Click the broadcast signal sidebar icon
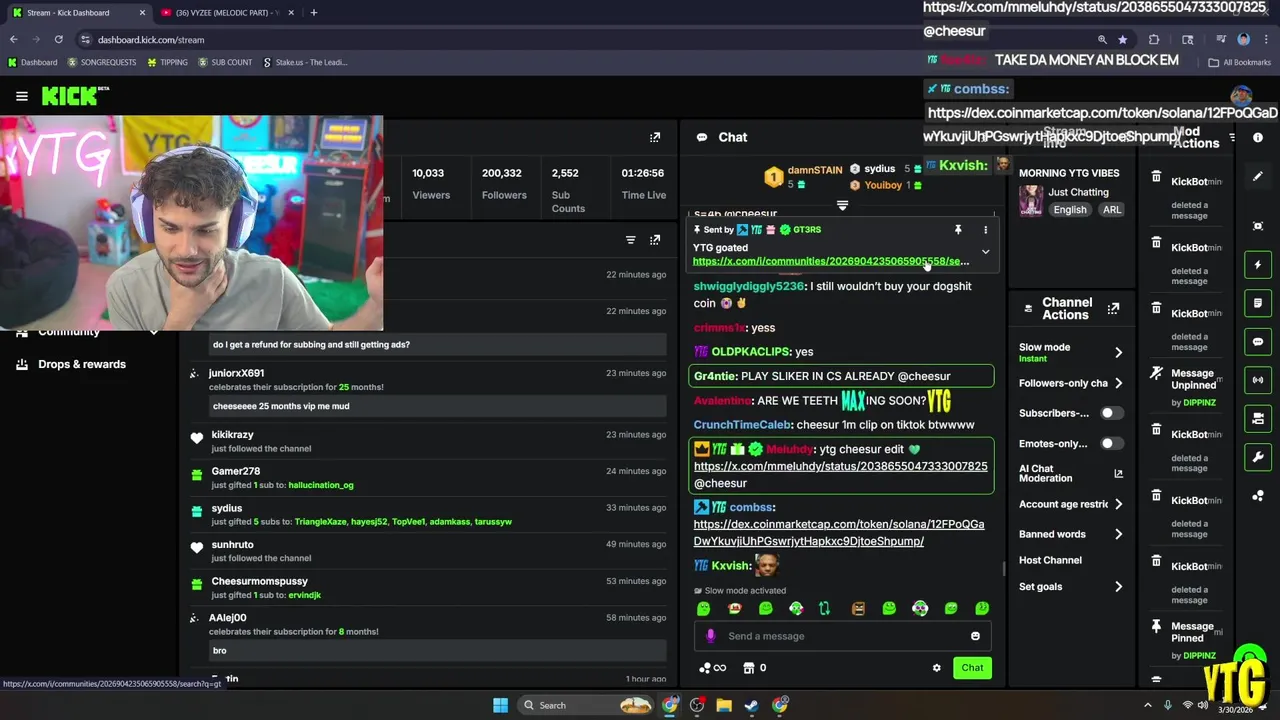The height and width of the screenshot is (720, 1280). [1258, 380]
